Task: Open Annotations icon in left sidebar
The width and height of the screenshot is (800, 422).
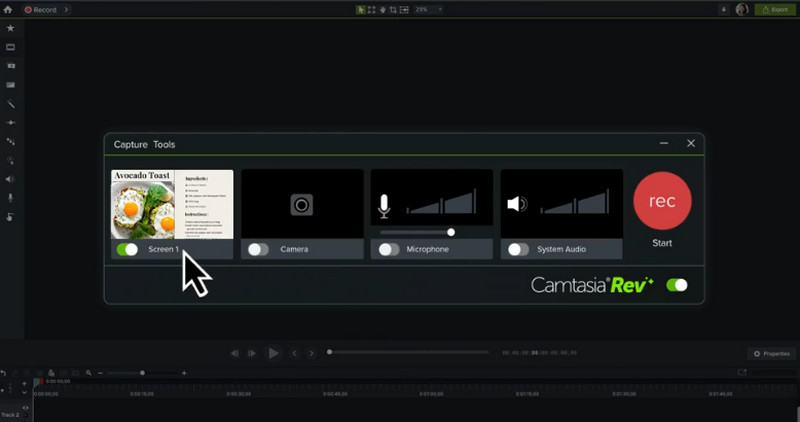Action: 10,85
